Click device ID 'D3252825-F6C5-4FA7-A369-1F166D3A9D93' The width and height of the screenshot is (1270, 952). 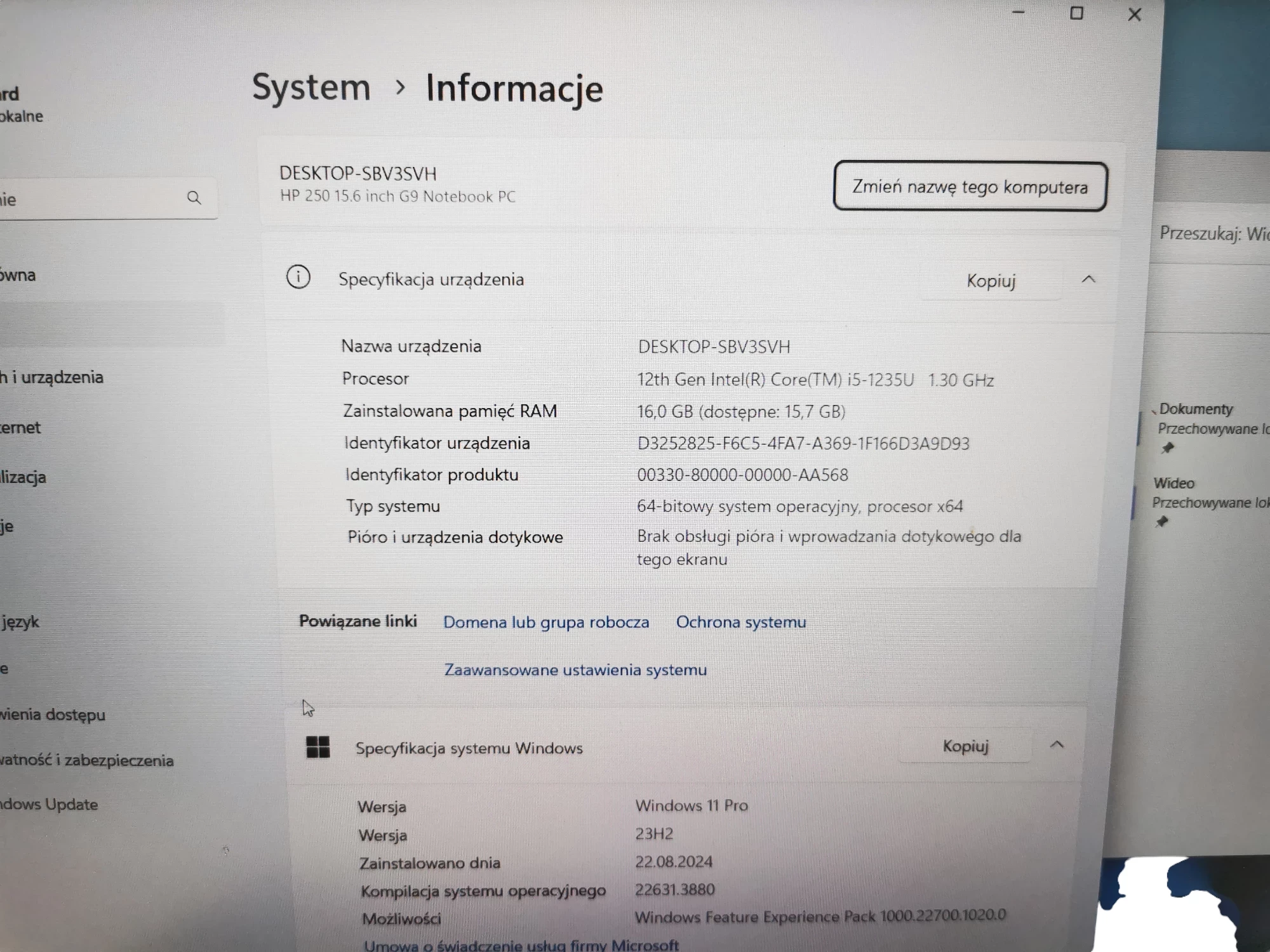[803, 443]
